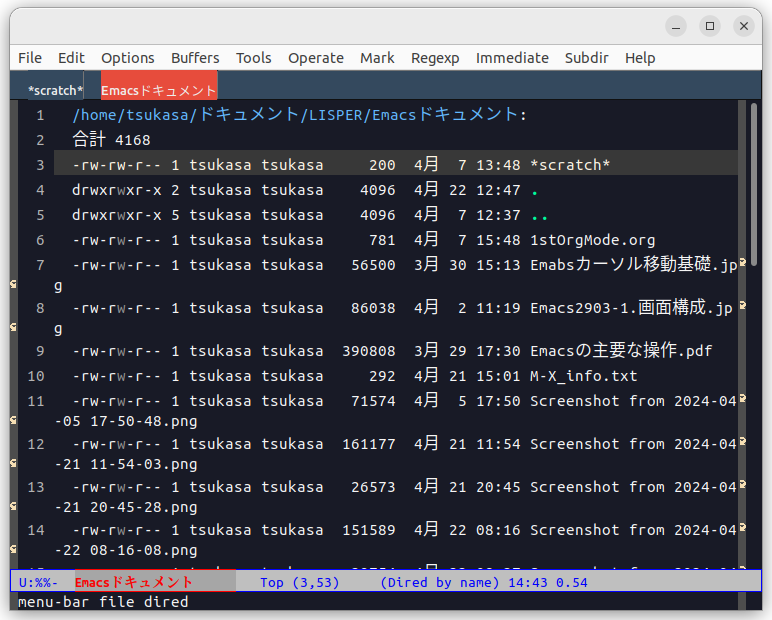The image size is (772, 620).
Task: Select Screenshot from 2024-04-21 20-45-28.png
Action: 633,487
